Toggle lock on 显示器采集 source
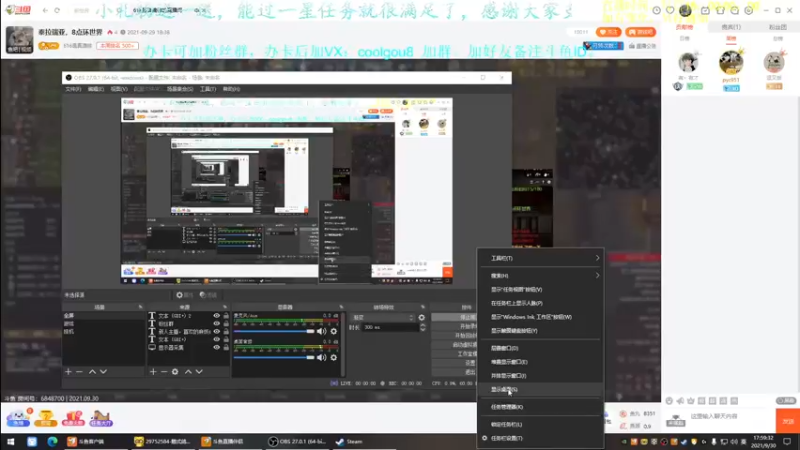This screenshot has width=800, height=450. pos(226,348)
